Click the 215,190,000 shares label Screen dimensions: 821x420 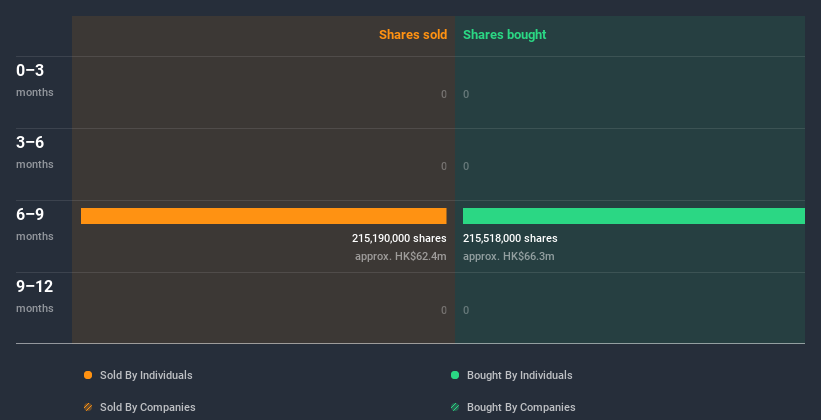pyautogui.click(x=399, y=238)
